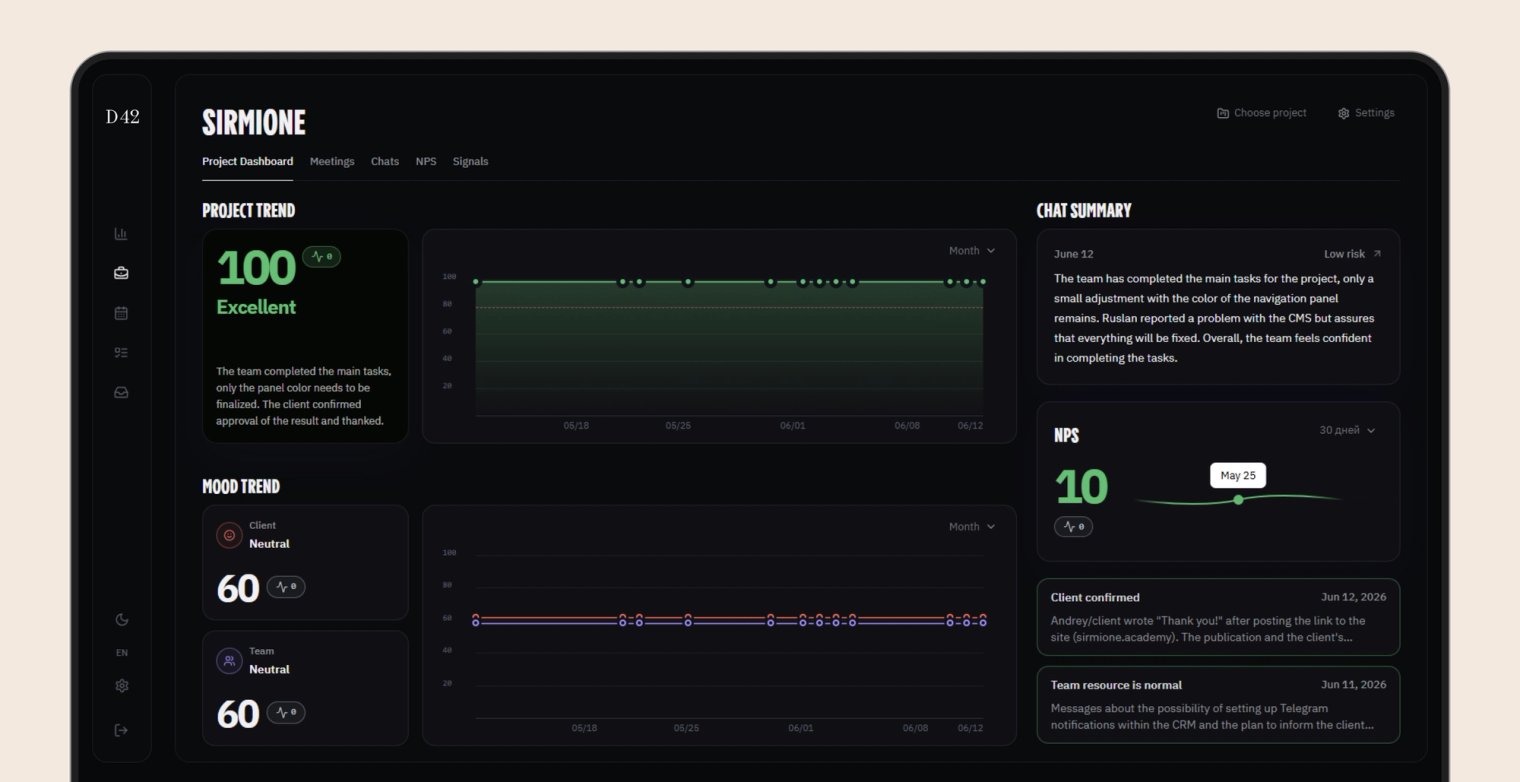1520x782 pixels.
Task: Open the bar chart analytics sidebar icon
Action: (121, 234)
